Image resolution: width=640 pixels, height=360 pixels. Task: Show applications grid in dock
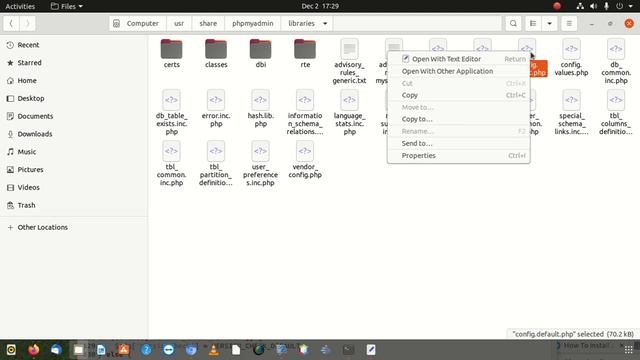click(629, 350)
